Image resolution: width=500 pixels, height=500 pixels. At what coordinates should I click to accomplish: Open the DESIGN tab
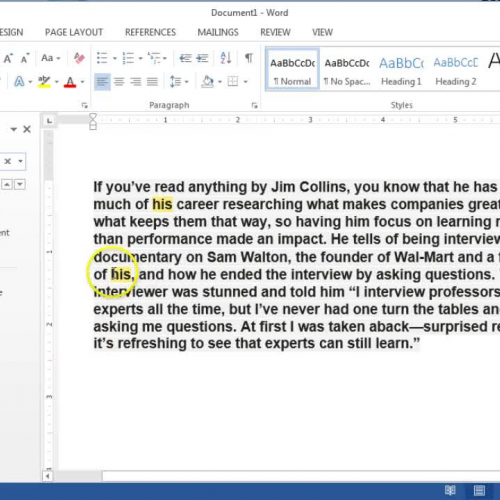pos(11,32)
